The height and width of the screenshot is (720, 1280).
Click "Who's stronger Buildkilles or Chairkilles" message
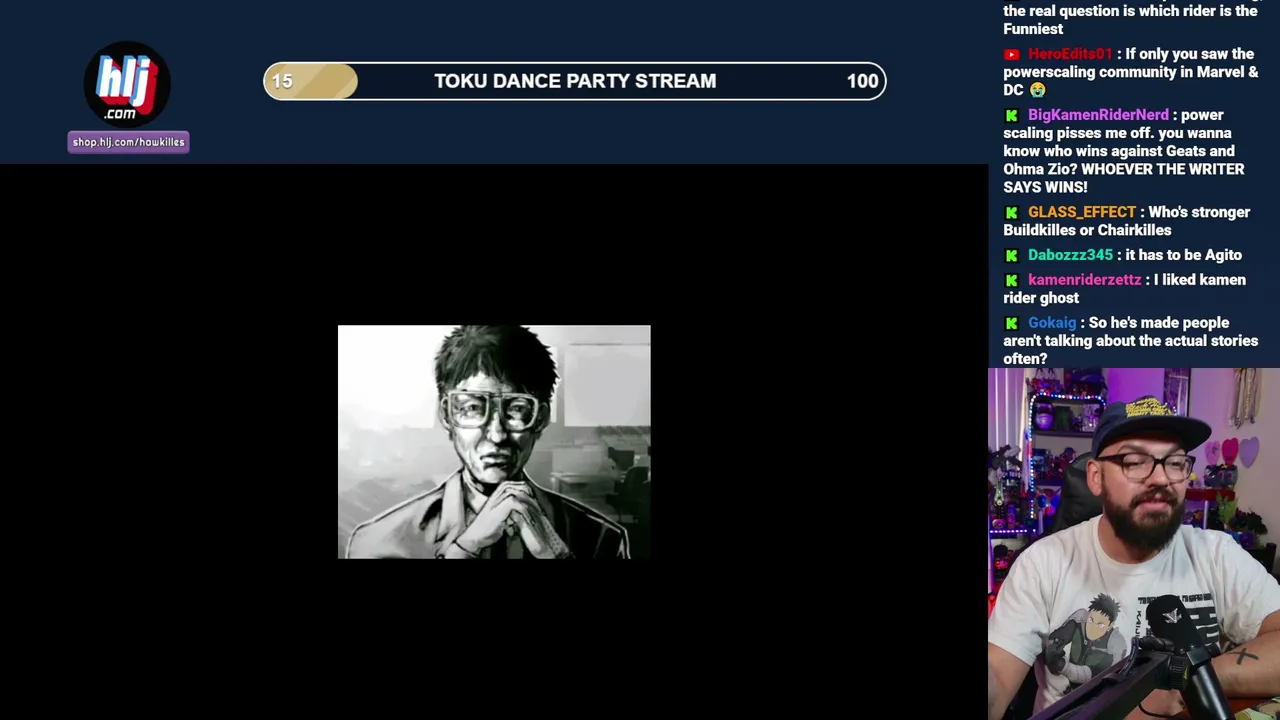[x=1127, y=221]
